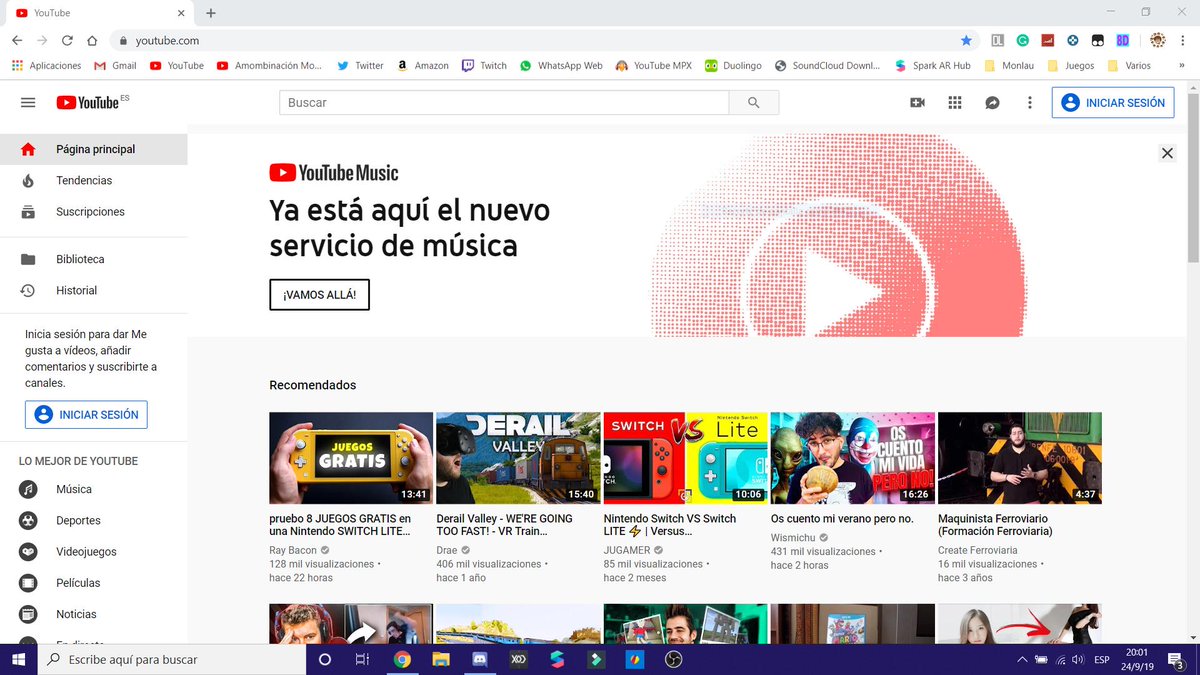The height and width of the screenshot is (675, 1200).
Task: Open the notification center icon
Action: coord(1175,659)
